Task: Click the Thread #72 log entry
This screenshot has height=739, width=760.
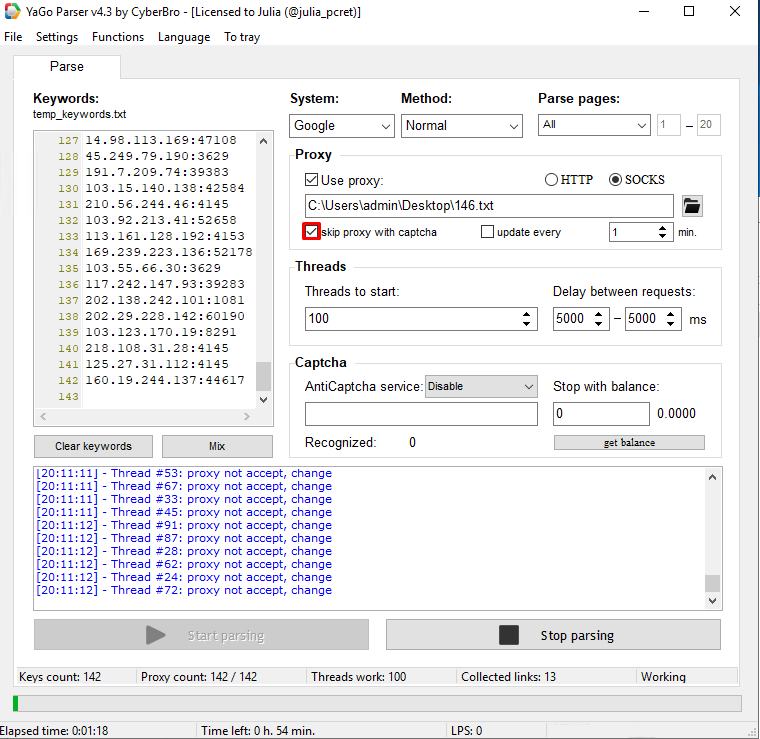Action: click(x=184, y=591)
